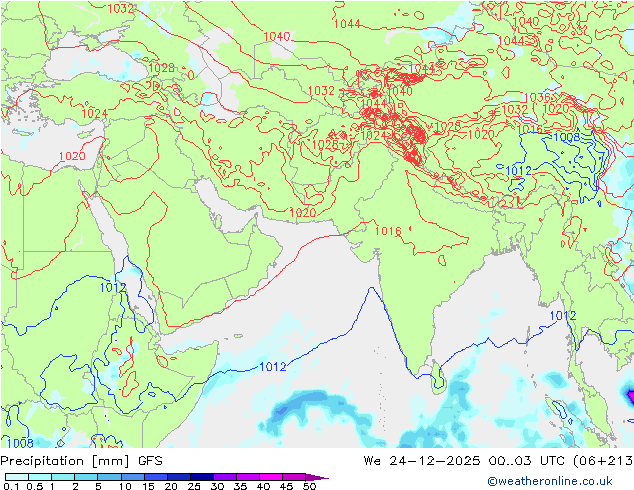
Task: Click the 0.5–1 mm legend swatch
Action: 40,477
